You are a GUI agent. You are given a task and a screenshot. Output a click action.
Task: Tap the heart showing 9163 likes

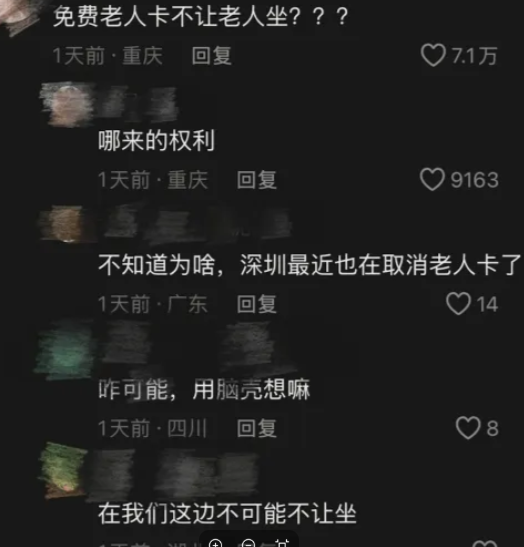coord(432,179)
